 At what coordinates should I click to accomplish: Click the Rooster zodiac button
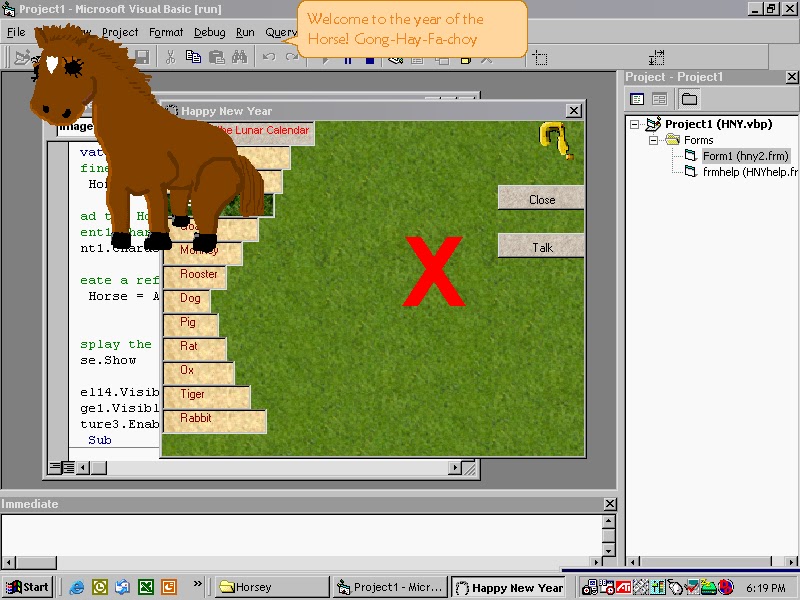[195, 277]
